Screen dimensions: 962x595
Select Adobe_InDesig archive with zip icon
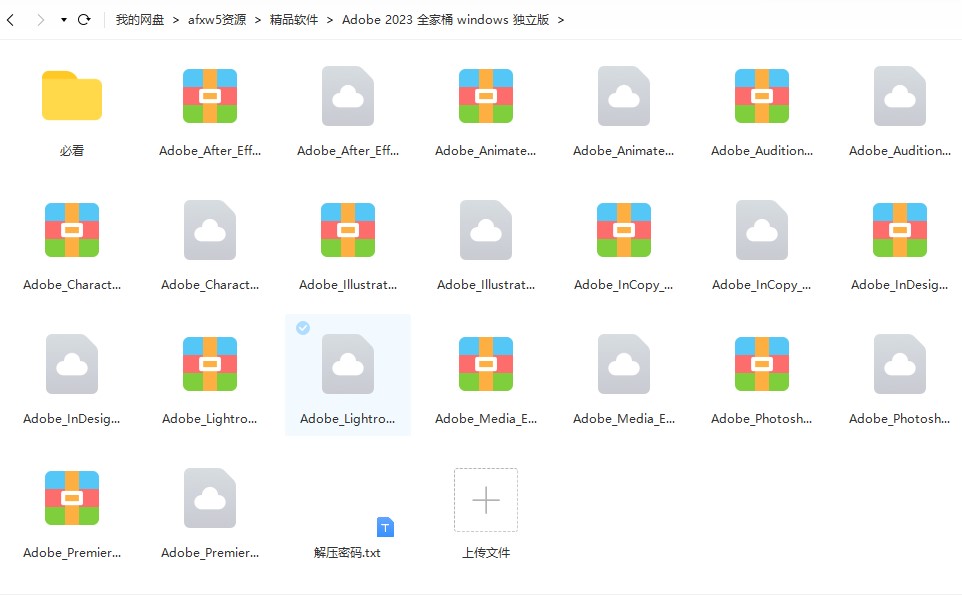click(900, 230)
